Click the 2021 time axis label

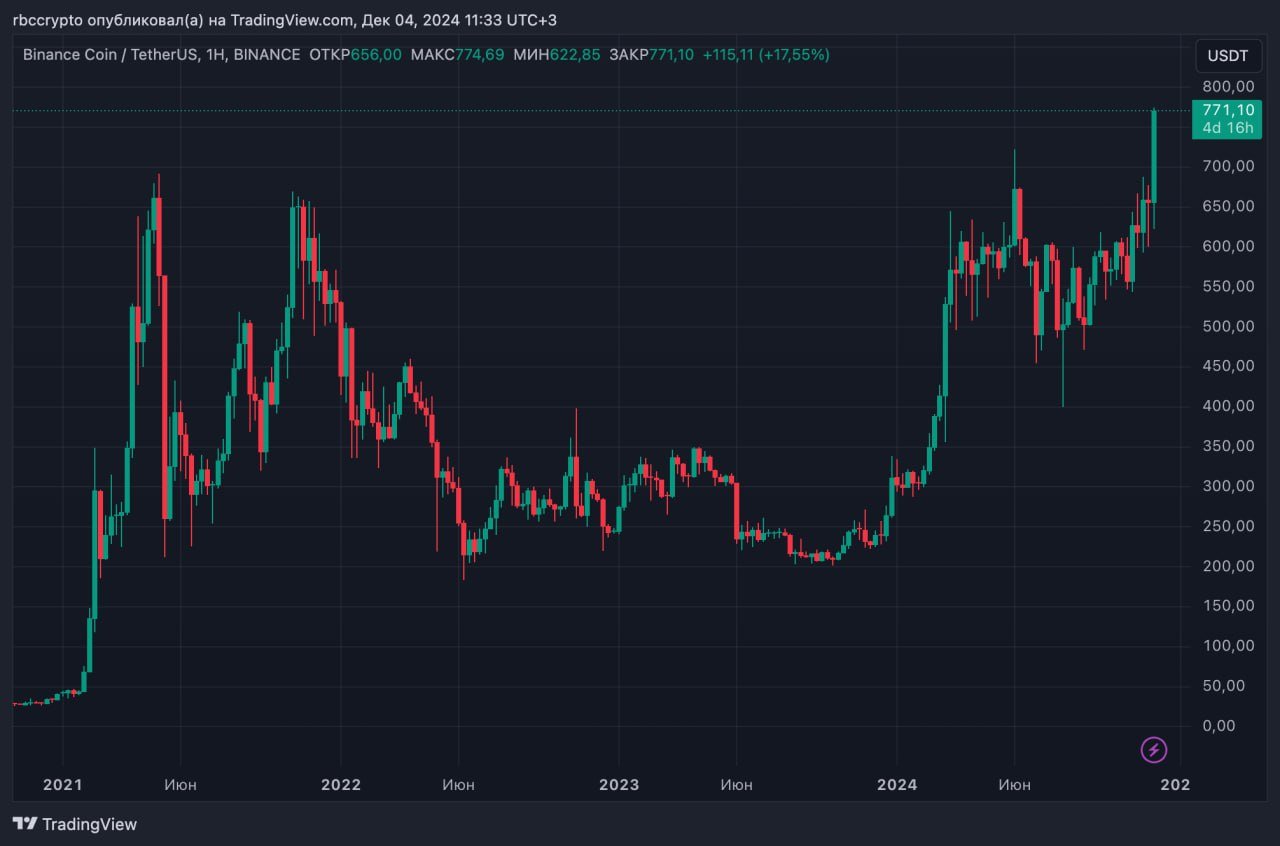pos(62,785)
